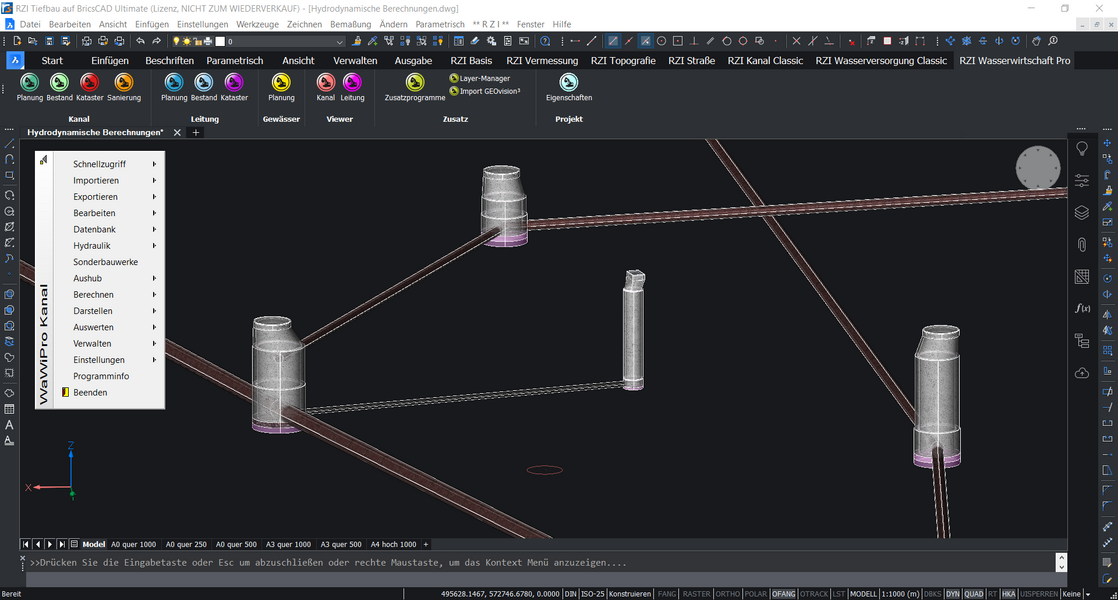The image size is (1118, 600).
Task: Open the RZI Vermessung ribbon tab
Action: (542, 61)
